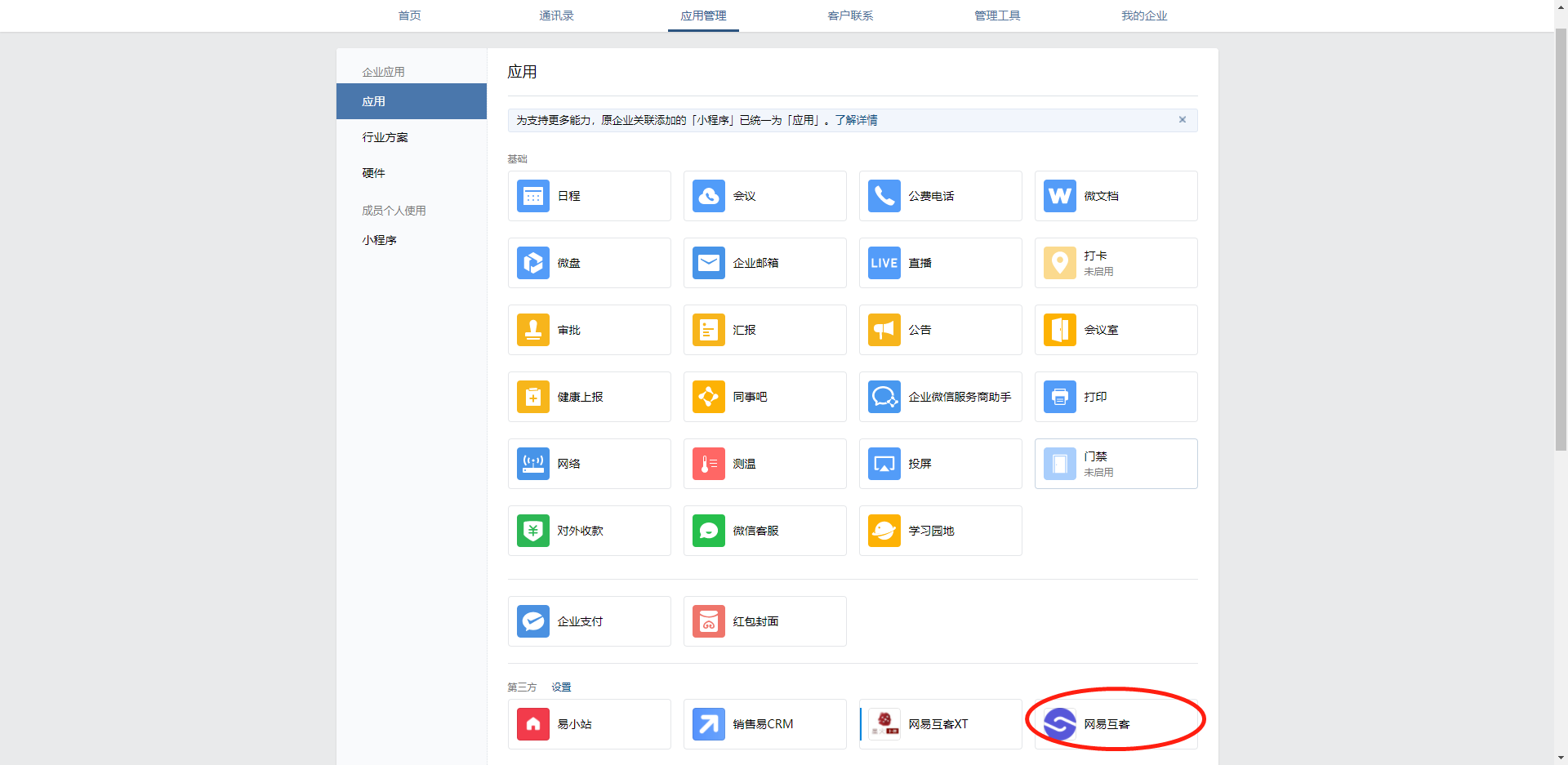Open the 会议 cloud meeting icon
1568x765 pixels.
click(x=708, y=196)
